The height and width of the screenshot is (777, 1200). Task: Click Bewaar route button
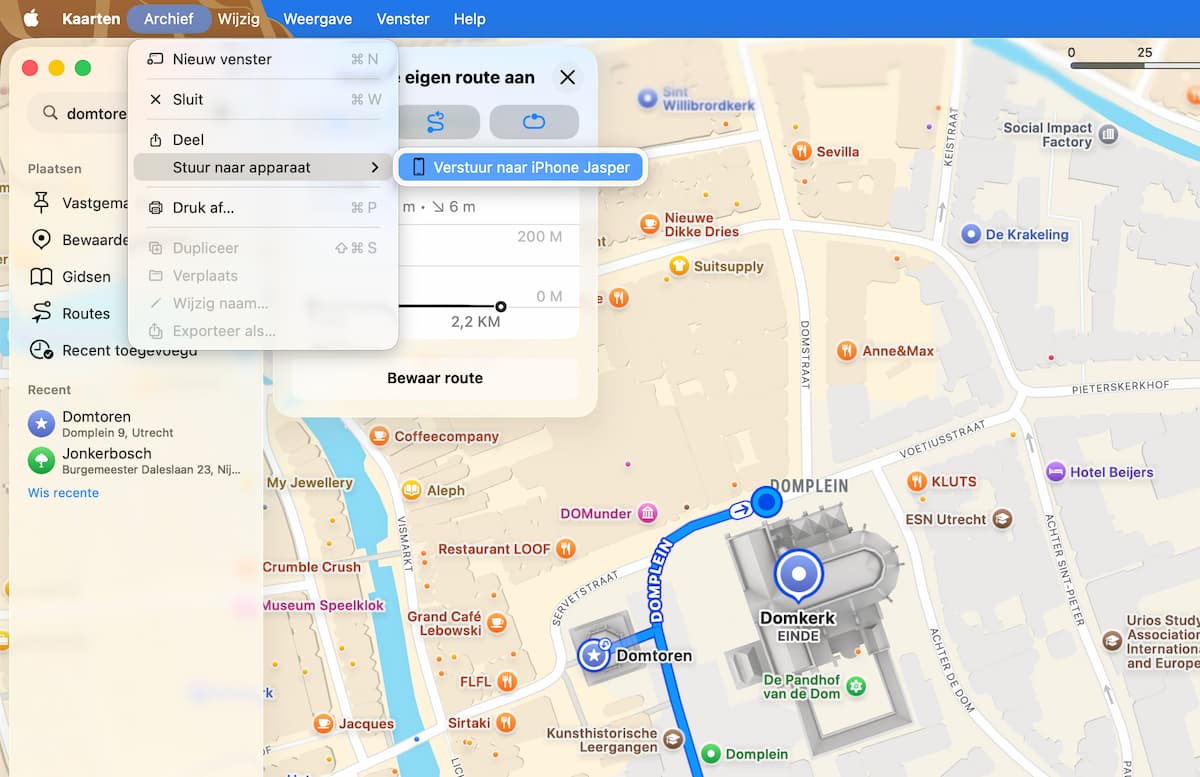click(x=435, y=378)
